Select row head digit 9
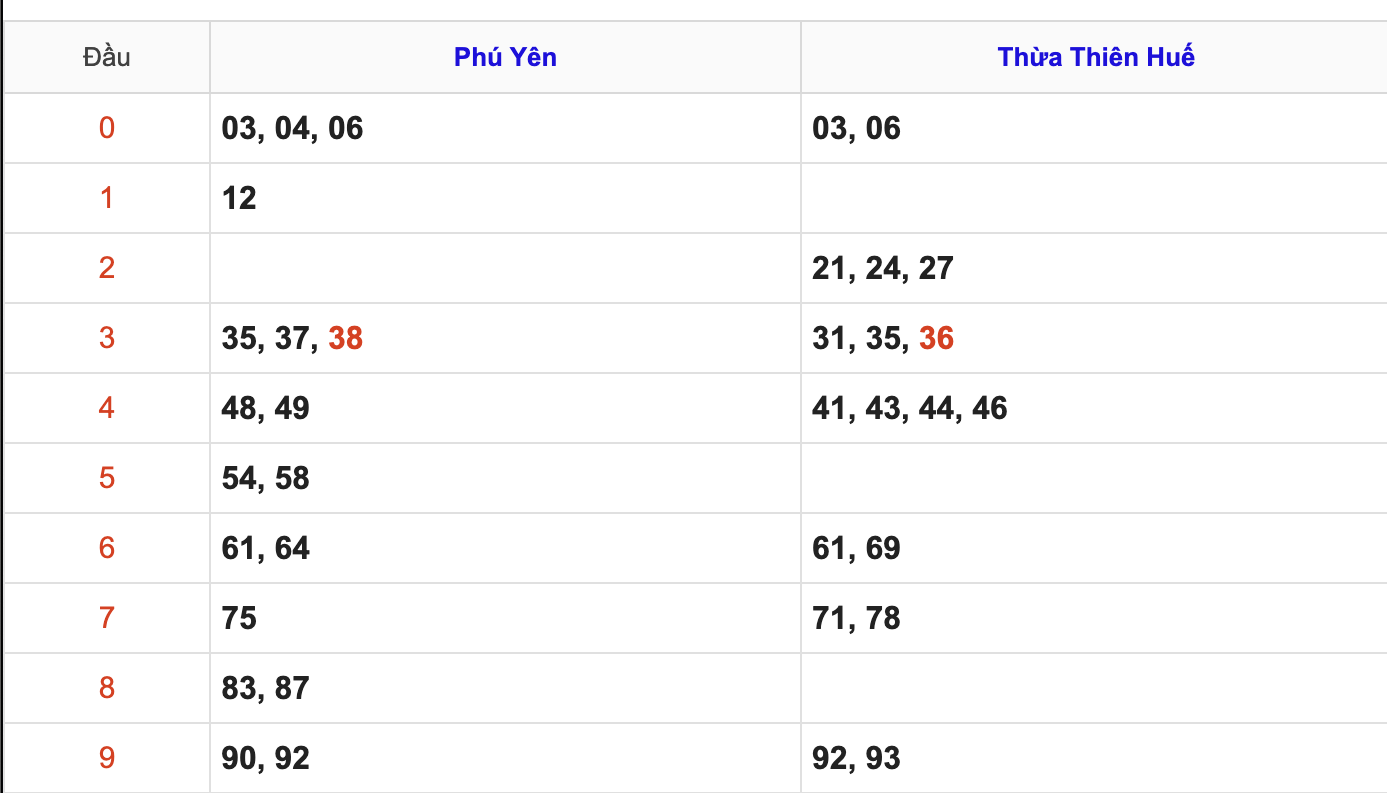This screenshot has height=793, width=1387. (106, 758)
